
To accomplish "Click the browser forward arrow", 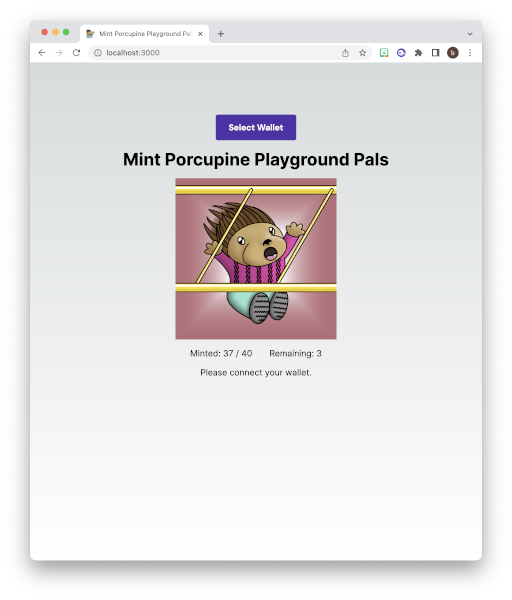I will pyautogui.click(x=59, y=53).
